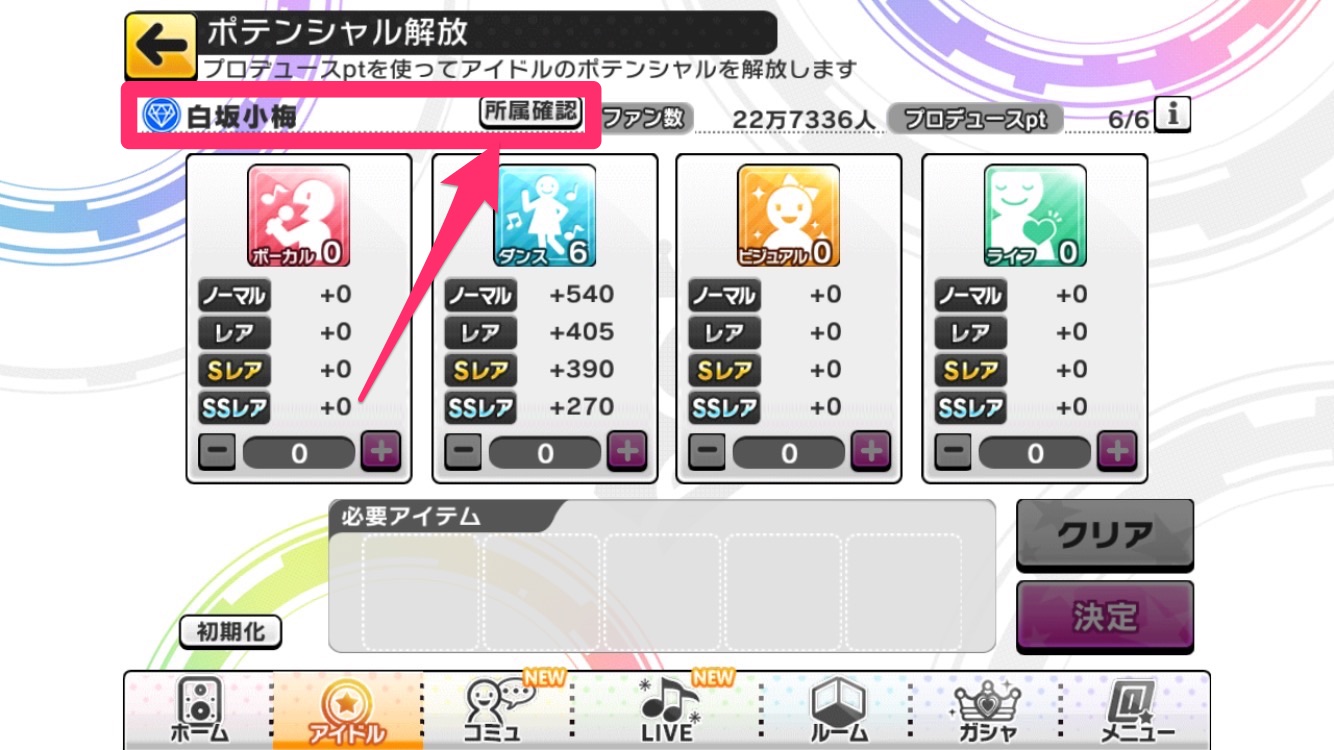Open the ガシャ crown icon
This screenshot has width=1334, height=750.
pos(980,711)
